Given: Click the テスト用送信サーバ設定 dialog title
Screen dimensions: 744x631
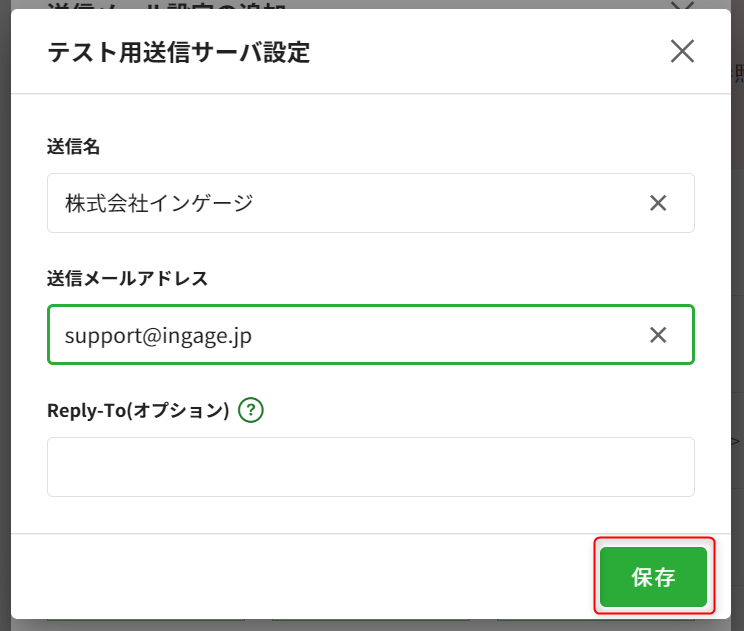Looking at the screenshot, I should point(178,53).
